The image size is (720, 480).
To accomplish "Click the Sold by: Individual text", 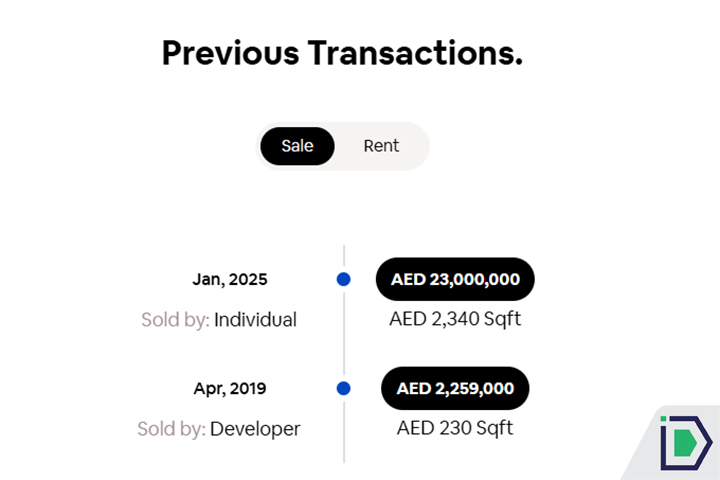I will tap(219, 320).
